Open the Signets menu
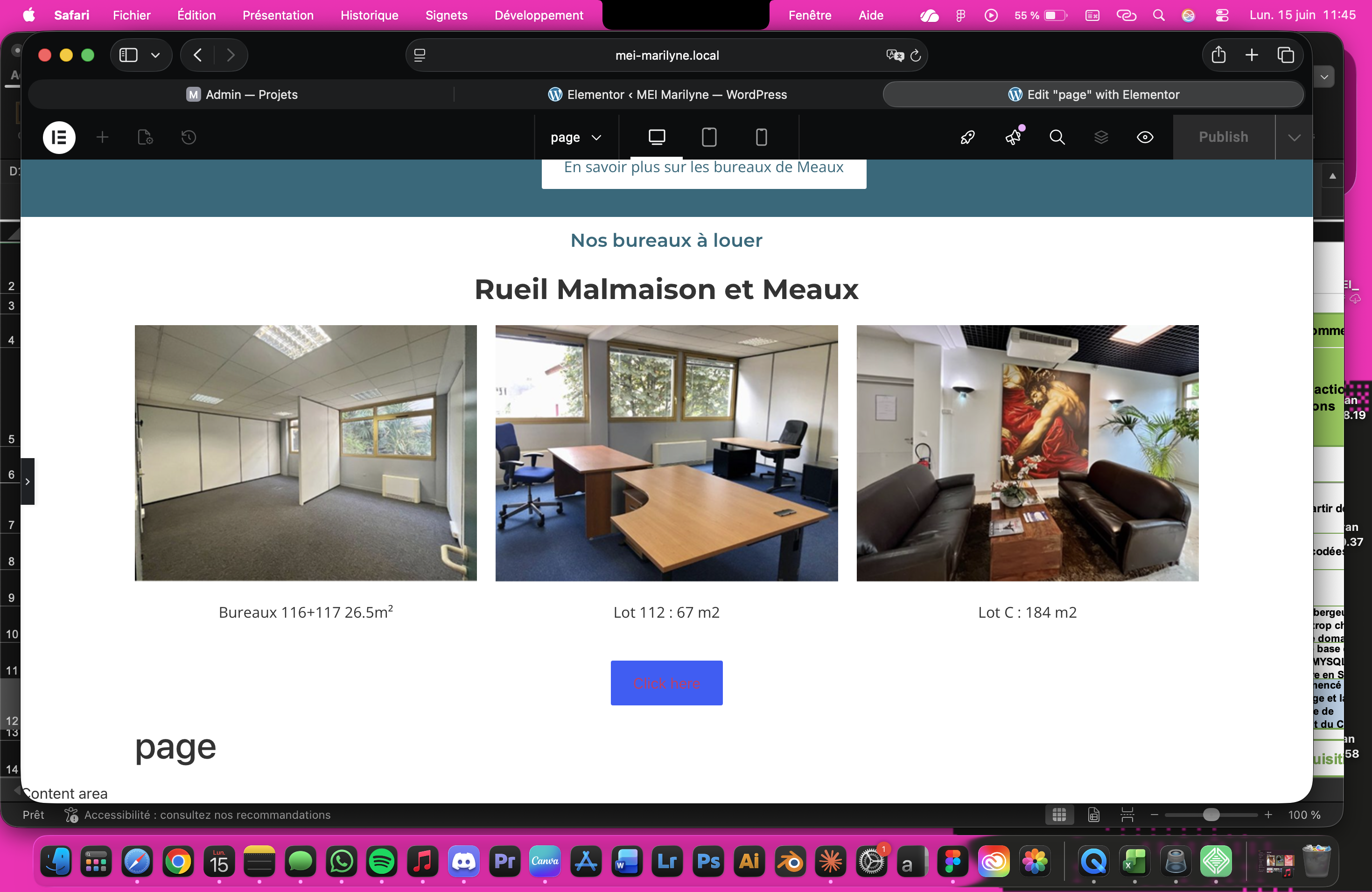This screenshot has width=1372, height=892. point(446,15)
